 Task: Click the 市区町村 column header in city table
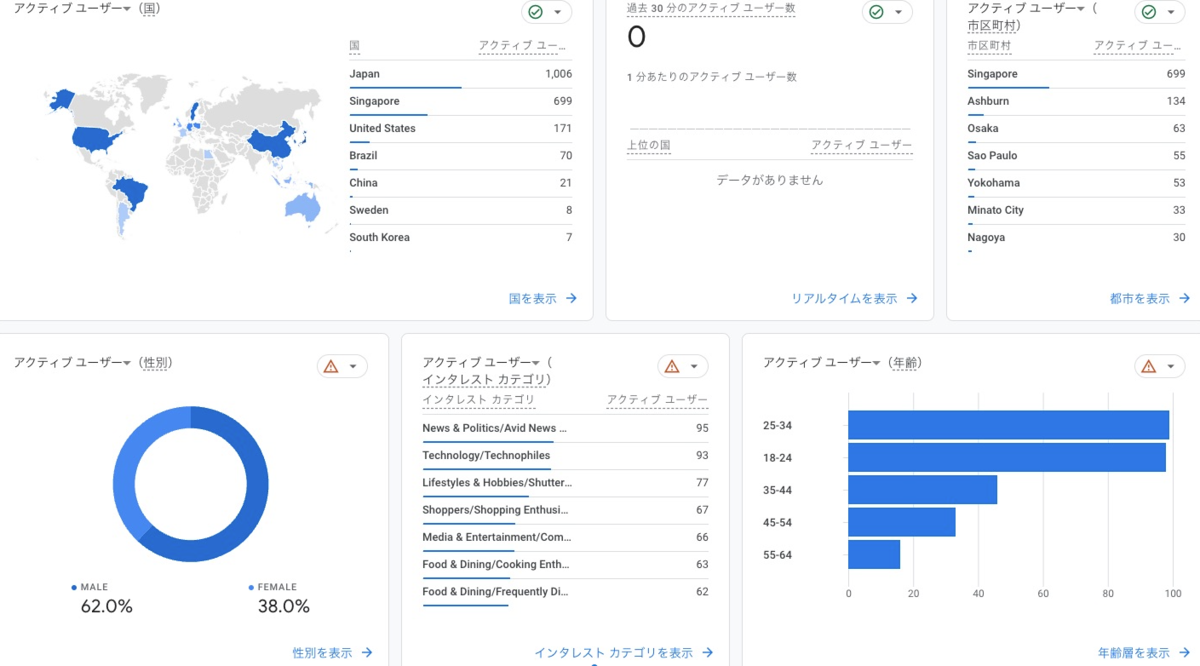tap(989, 46)
